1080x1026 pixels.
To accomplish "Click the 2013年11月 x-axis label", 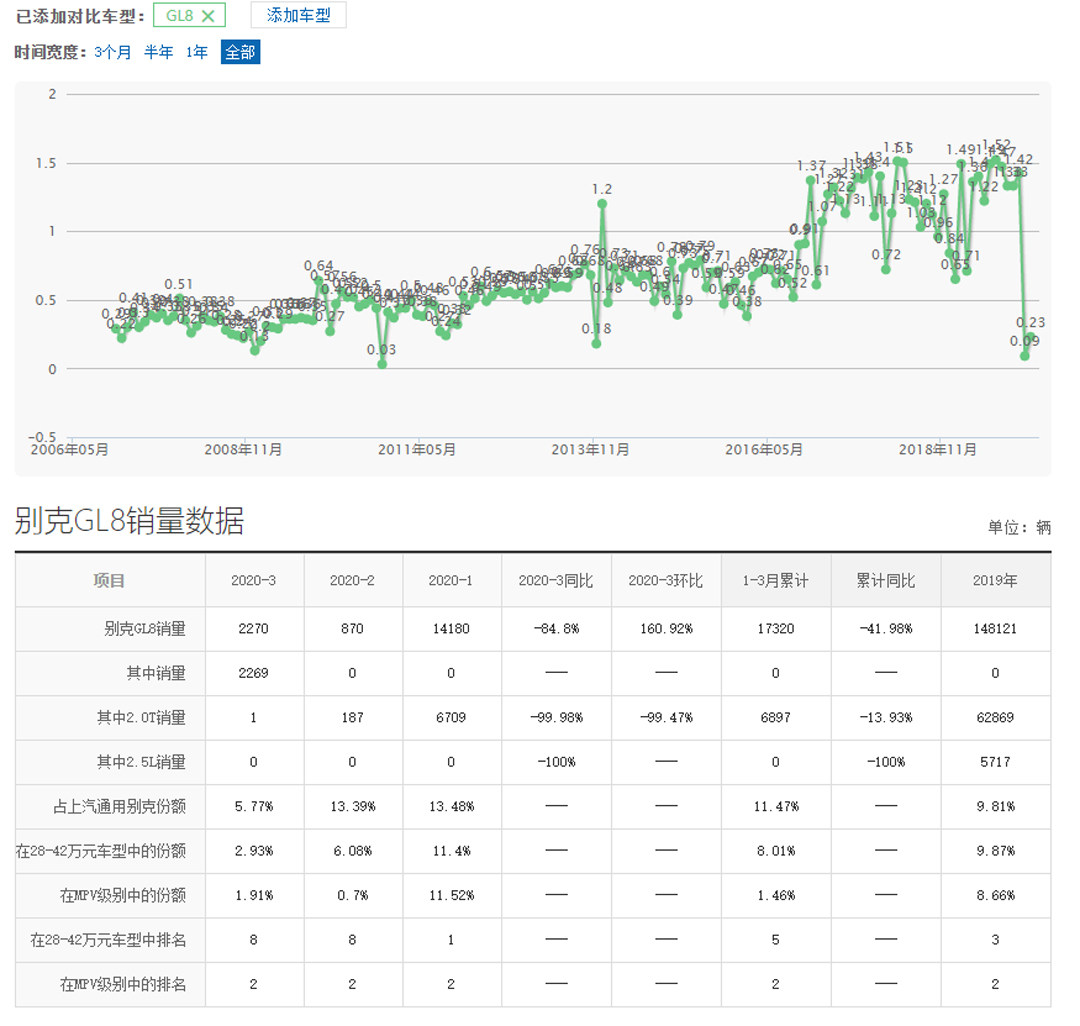I will point(590,450).
